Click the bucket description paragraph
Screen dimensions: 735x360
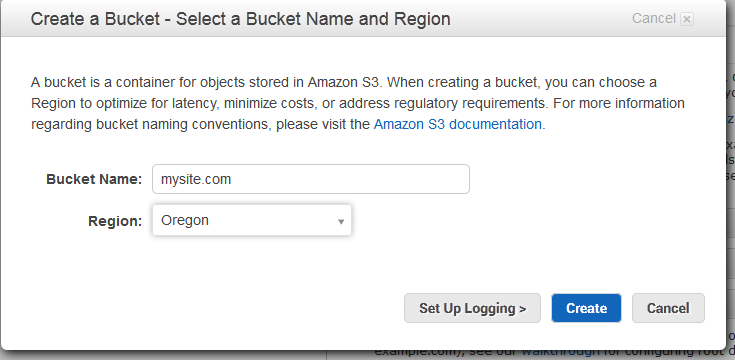pos(358,103)
